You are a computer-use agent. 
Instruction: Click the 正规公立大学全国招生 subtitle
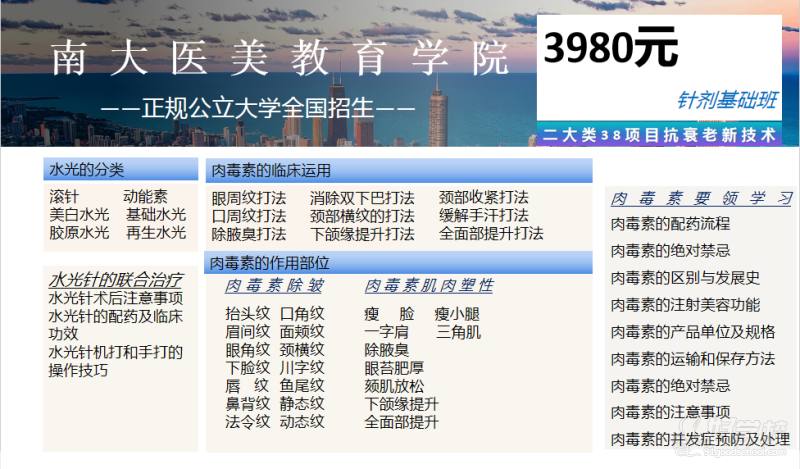pos(258,108)
